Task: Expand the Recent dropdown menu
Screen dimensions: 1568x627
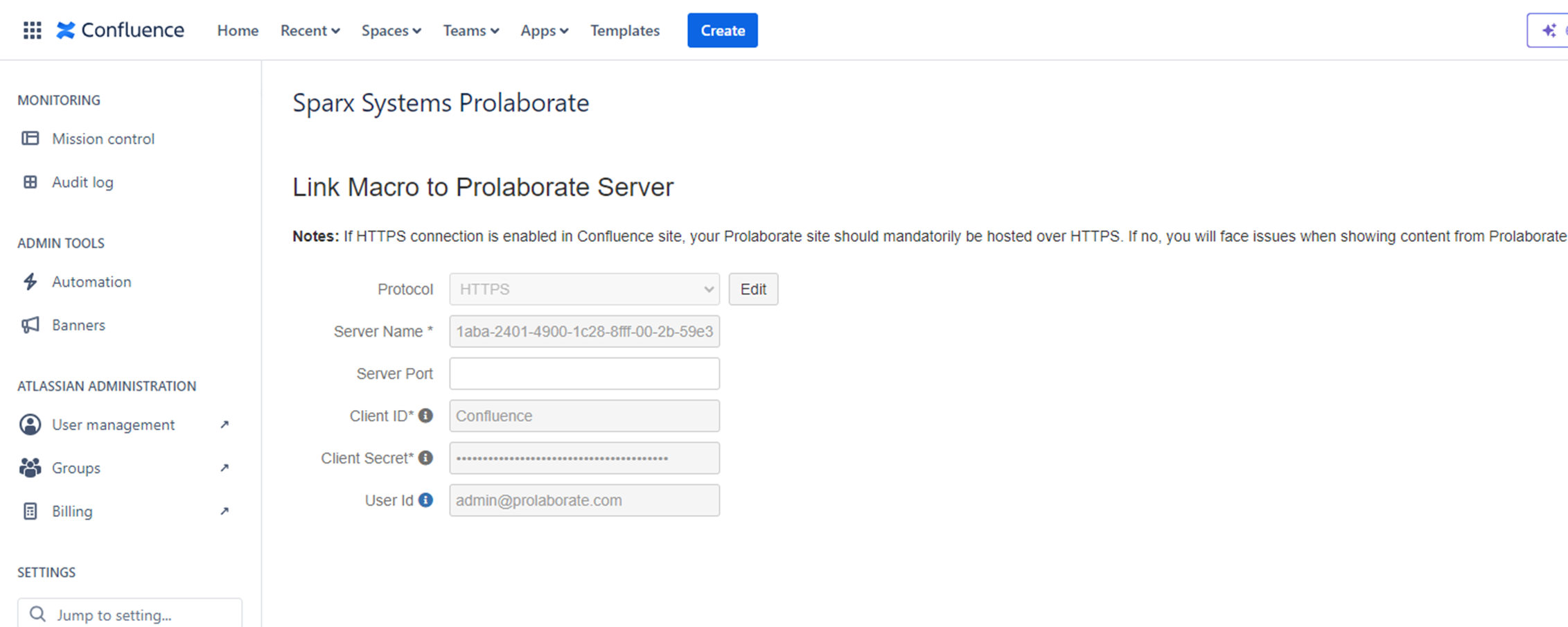Action: click(x=310, y=30)
